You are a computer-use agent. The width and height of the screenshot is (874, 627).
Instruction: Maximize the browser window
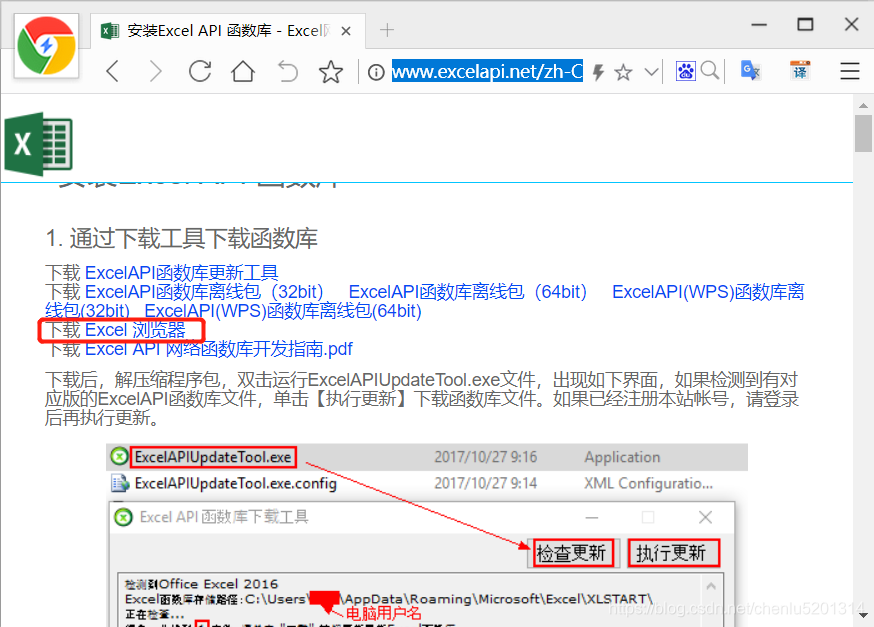click(x=805, y=25)
